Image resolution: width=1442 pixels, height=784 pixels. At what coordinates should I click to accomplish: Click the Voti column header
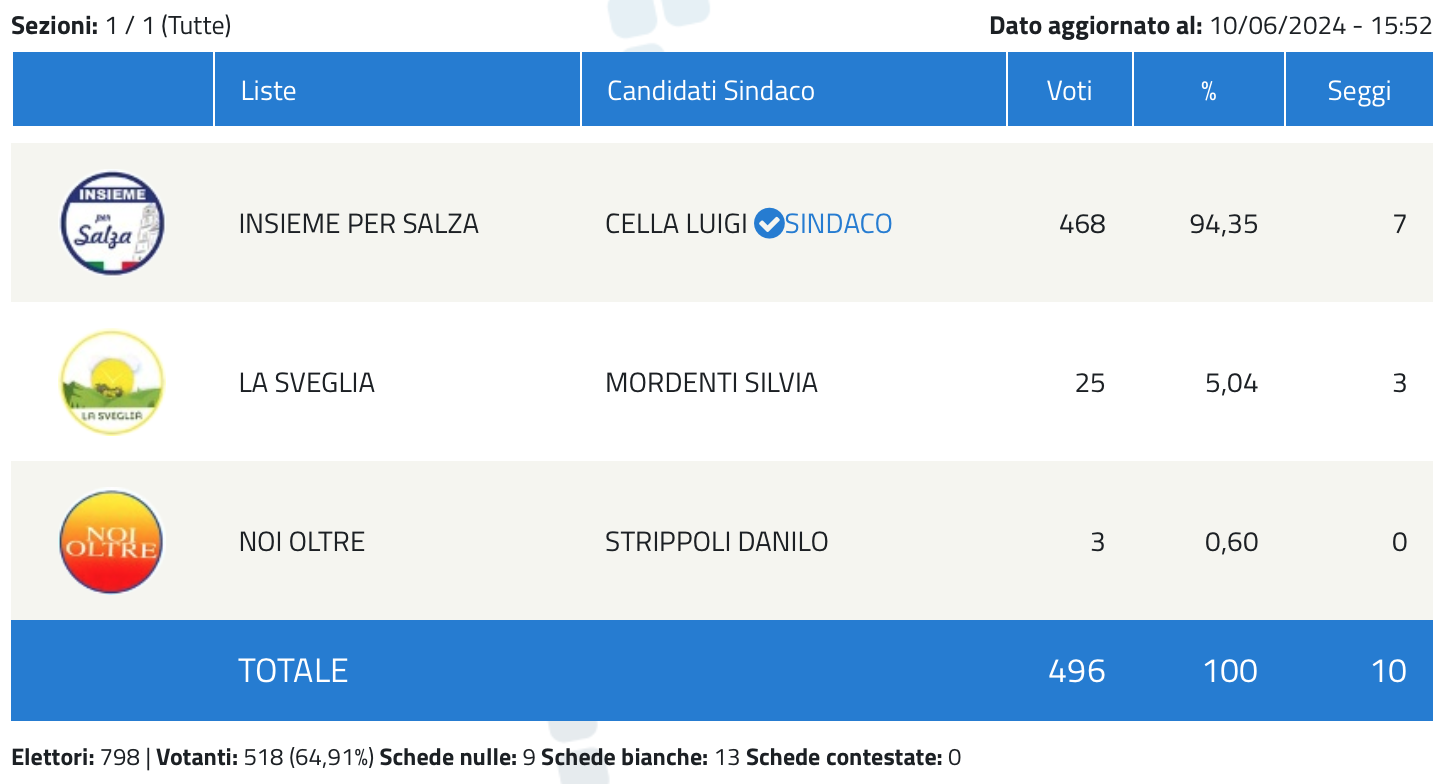tap(1070, 90)
